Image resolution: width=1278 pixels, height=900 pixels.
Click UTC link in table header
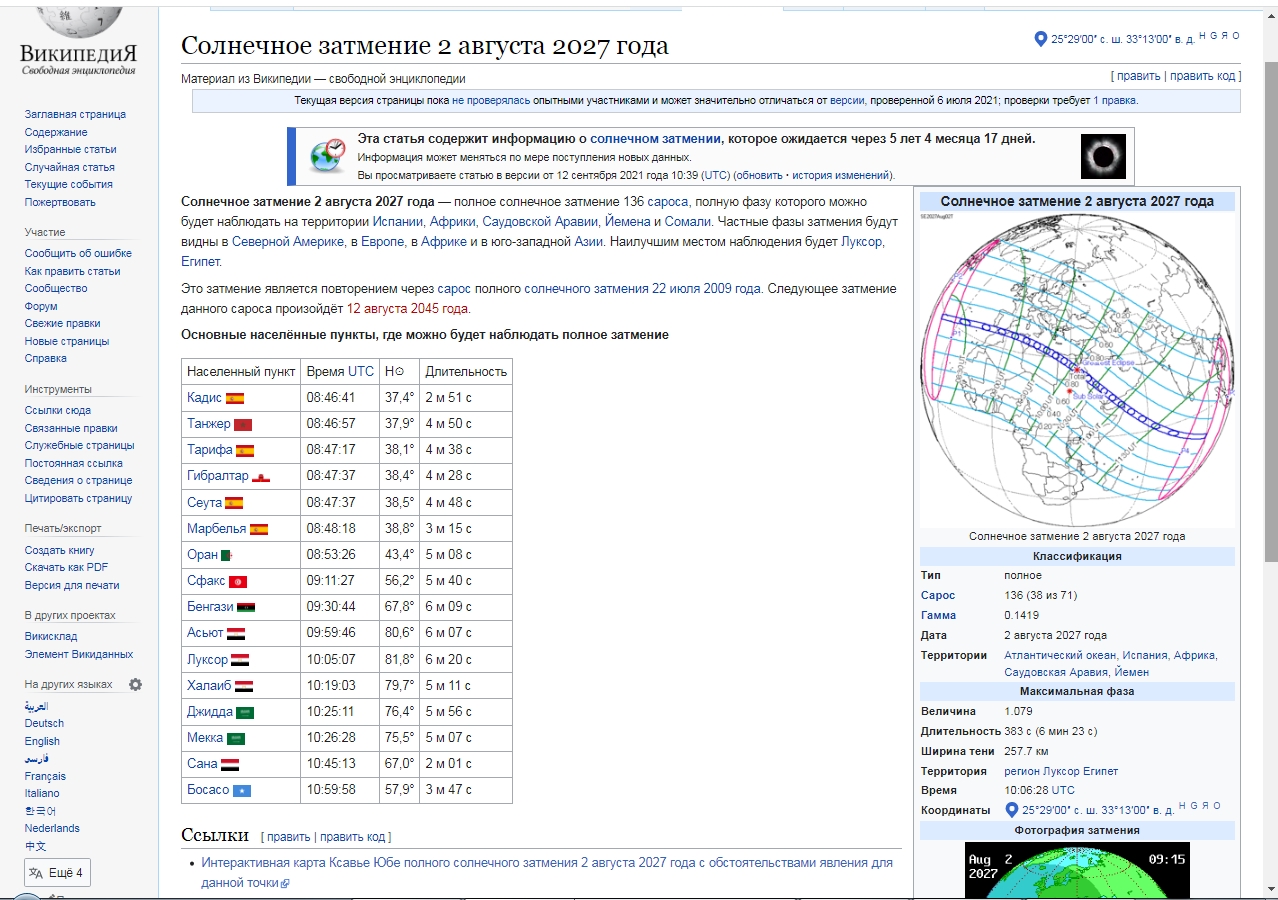point(361,372)
